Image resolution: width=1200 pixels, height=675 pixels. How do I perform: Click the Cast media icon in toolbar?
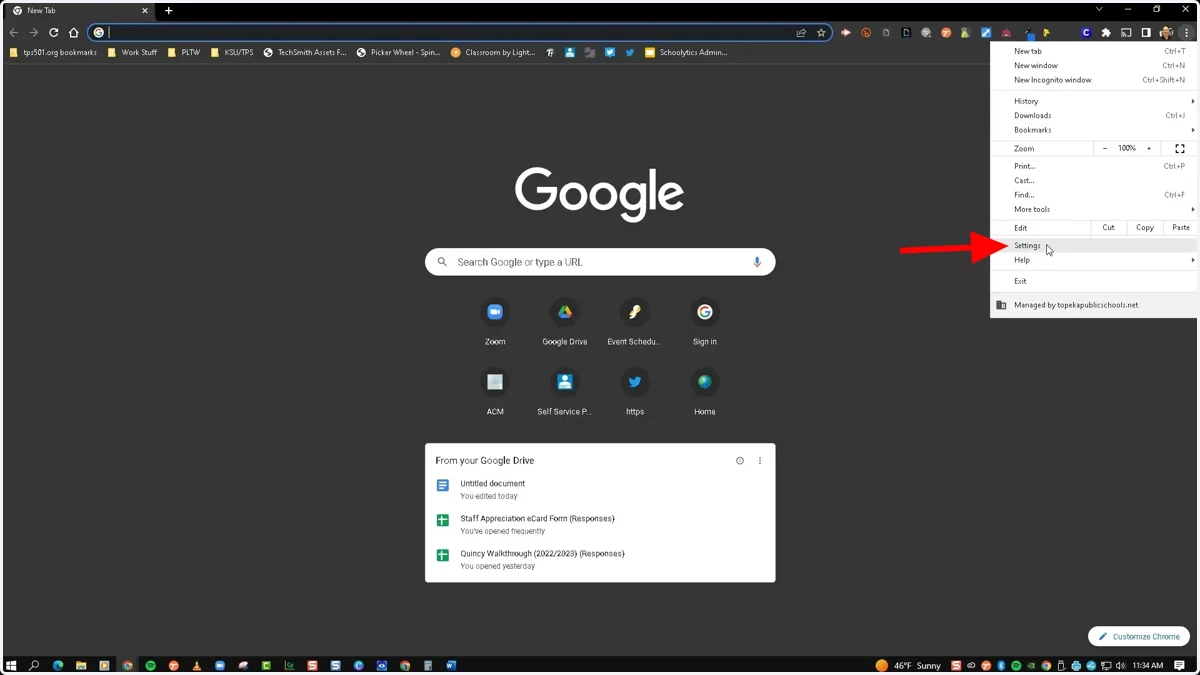point(1126,33)
